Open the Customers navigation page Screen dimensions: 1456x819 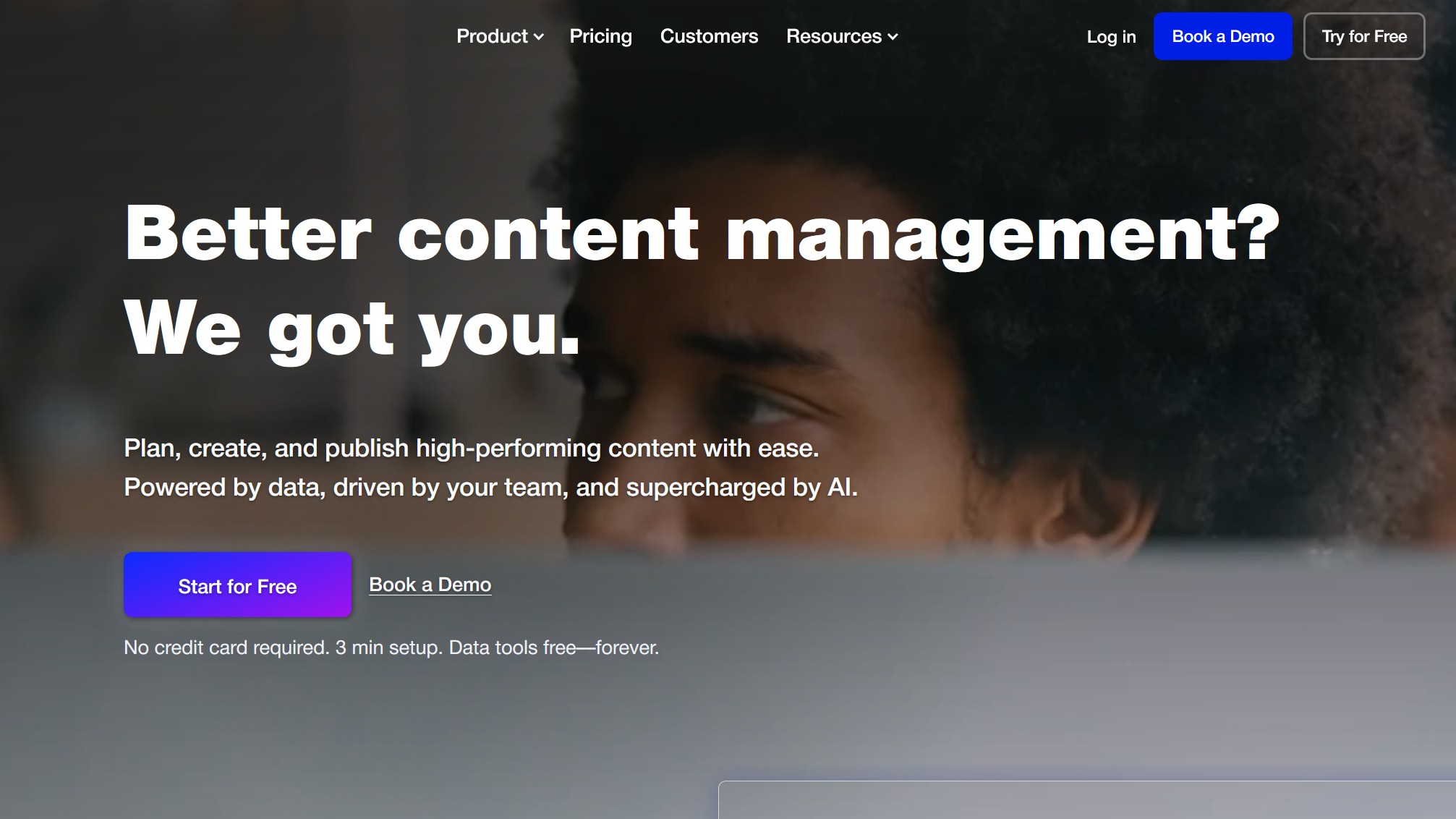tap(709, 36)
